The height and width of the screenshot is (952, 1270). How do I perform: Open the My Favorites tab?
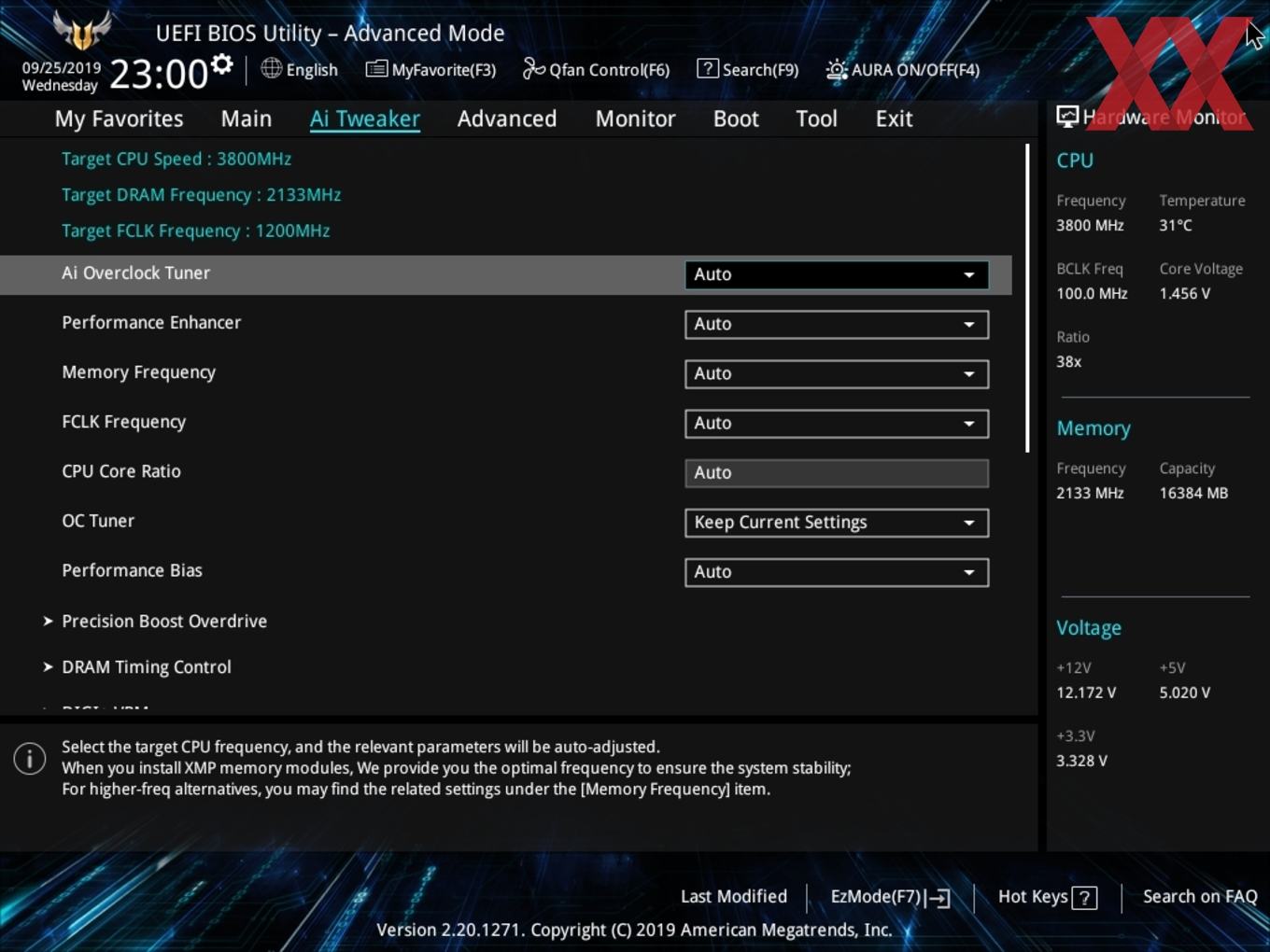point(119,119)
